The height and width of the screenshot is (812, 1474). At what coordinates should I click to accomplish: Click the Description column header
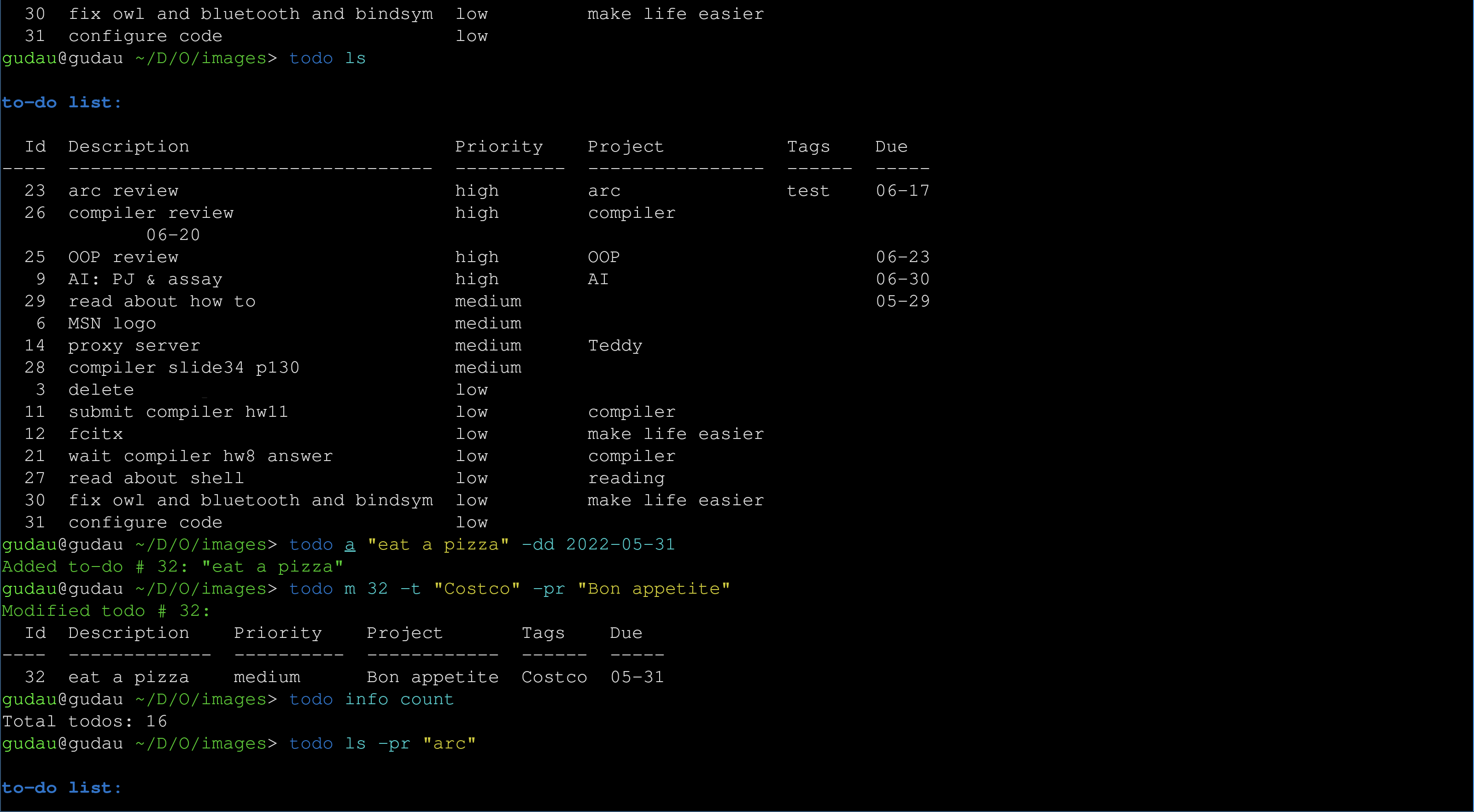129,146
